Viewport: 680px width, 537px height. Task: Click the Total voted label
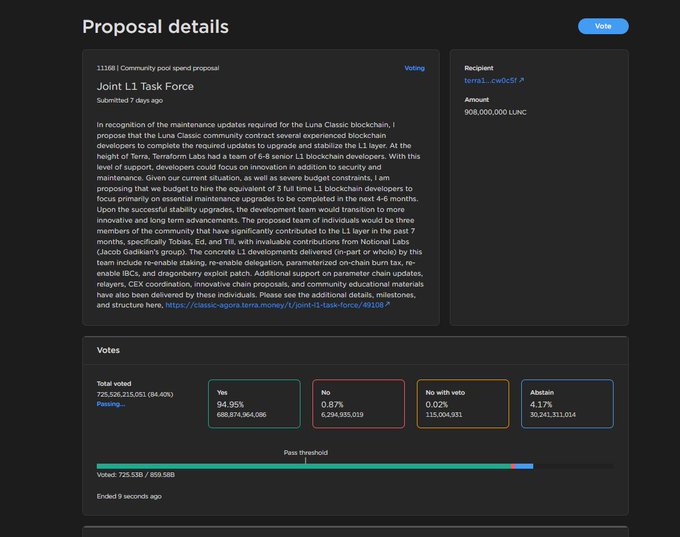point(114,383)
